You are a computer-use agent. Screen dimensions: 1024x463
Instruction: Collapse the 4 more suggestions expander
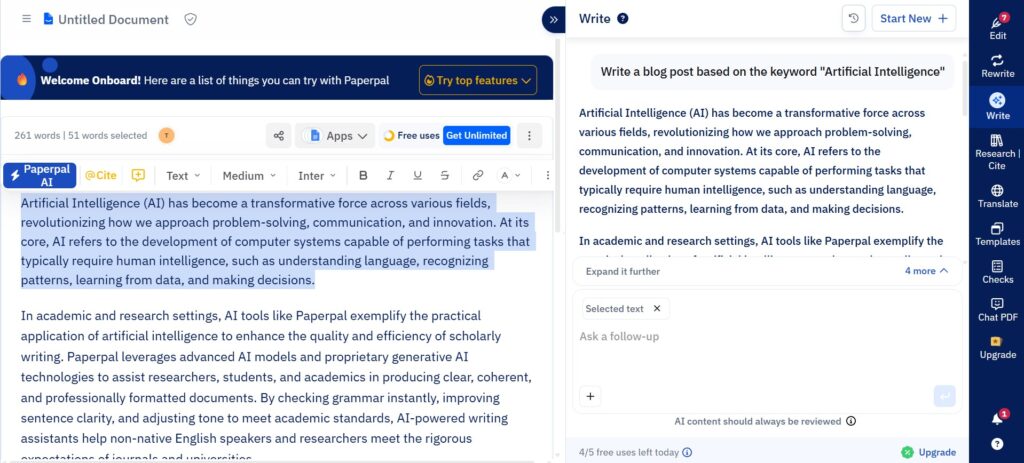(926, 271)
